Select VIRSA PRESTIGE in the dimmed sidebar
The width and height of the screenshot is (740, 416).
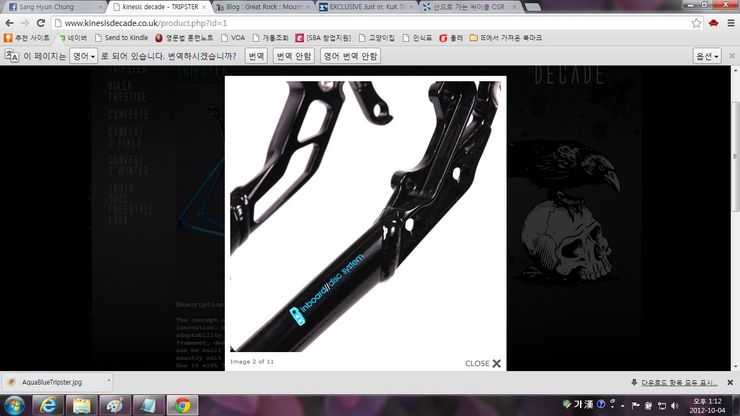pos(127,92)
